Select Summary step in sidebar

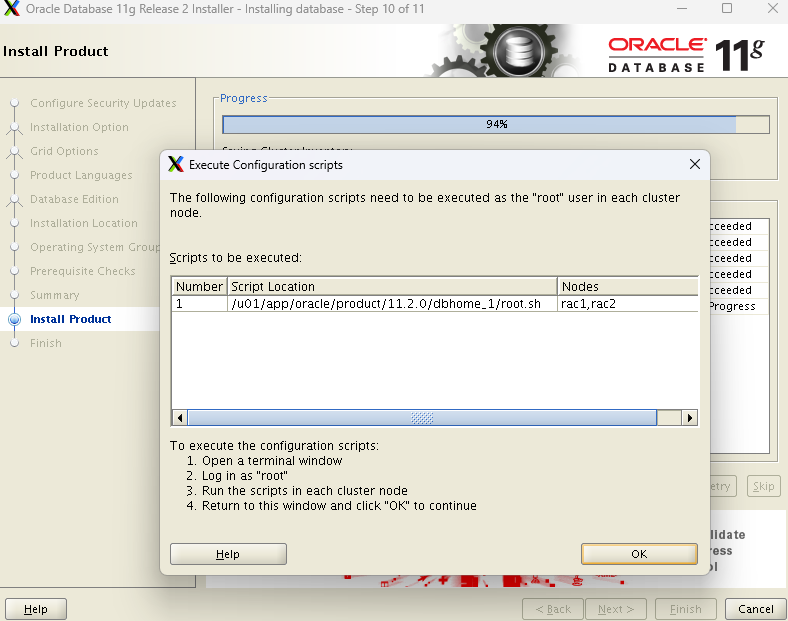(x=55, y=295)
